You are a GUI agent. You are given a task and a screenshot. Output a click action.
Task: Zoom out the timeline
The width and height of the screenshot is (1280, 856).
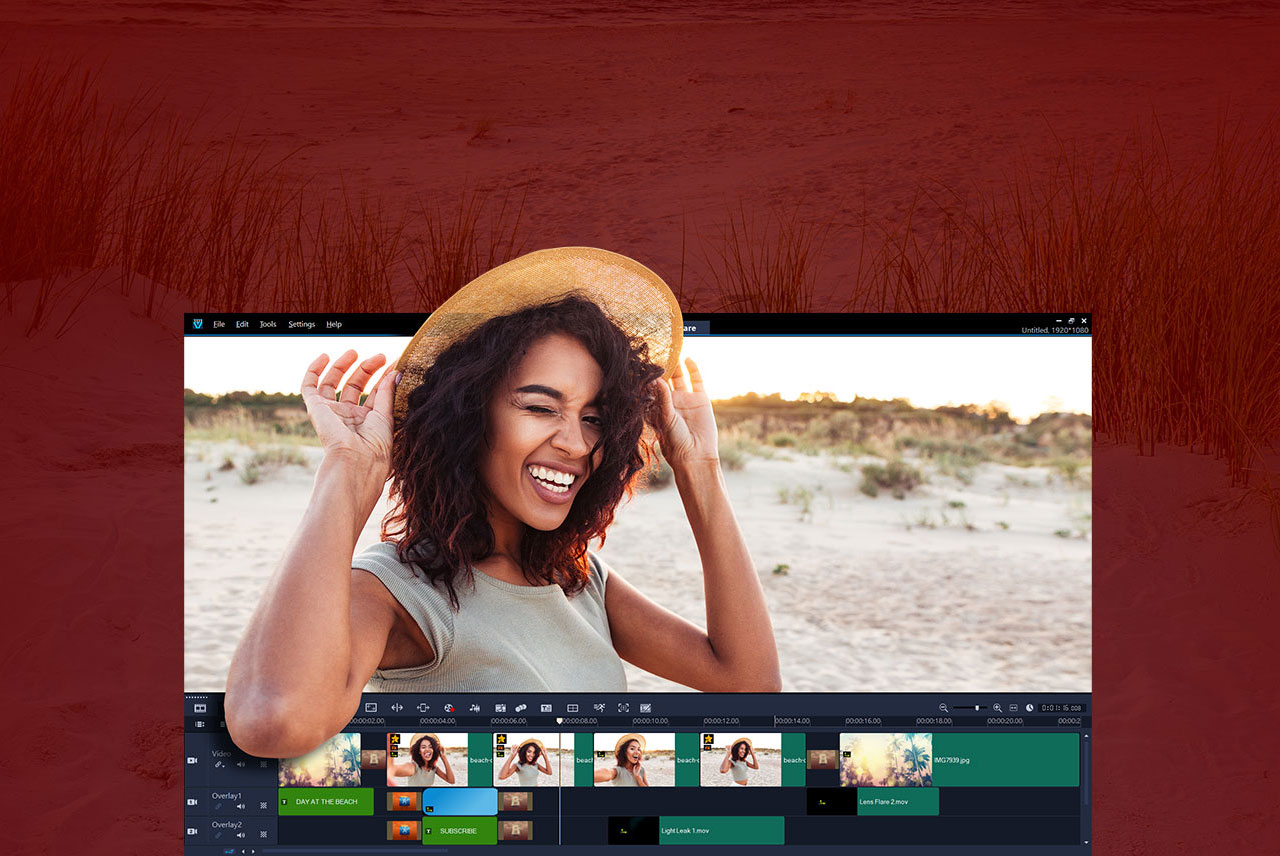943,708
